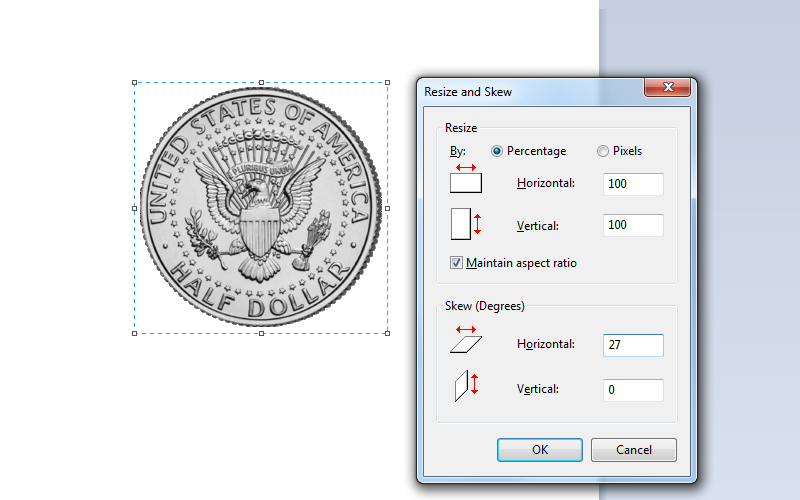Click the vertical resize icon
This screenshot has width=800, height=500.
(464, 223)
